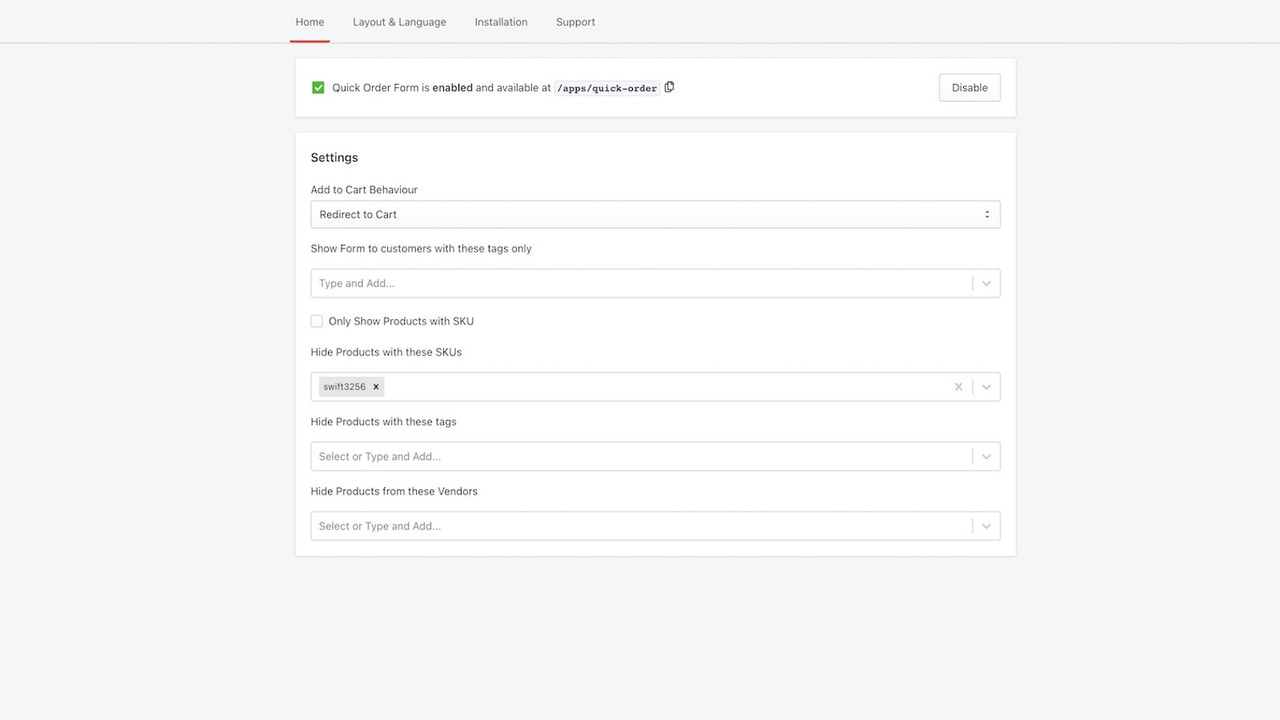1280x720 pixels.
Task: Click the green enabled status checkmark
Action: click(x=318, y=88)
